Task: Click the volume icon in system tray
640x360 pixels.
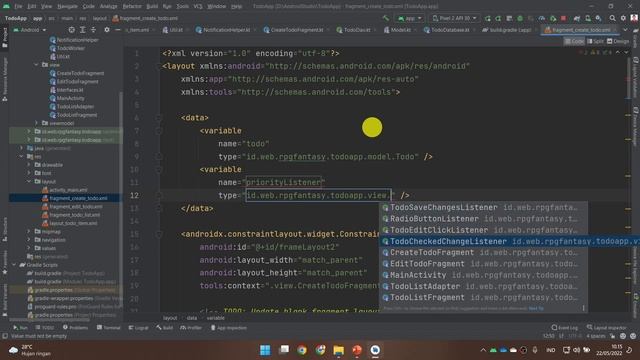Action: click(x=577, y=350)
